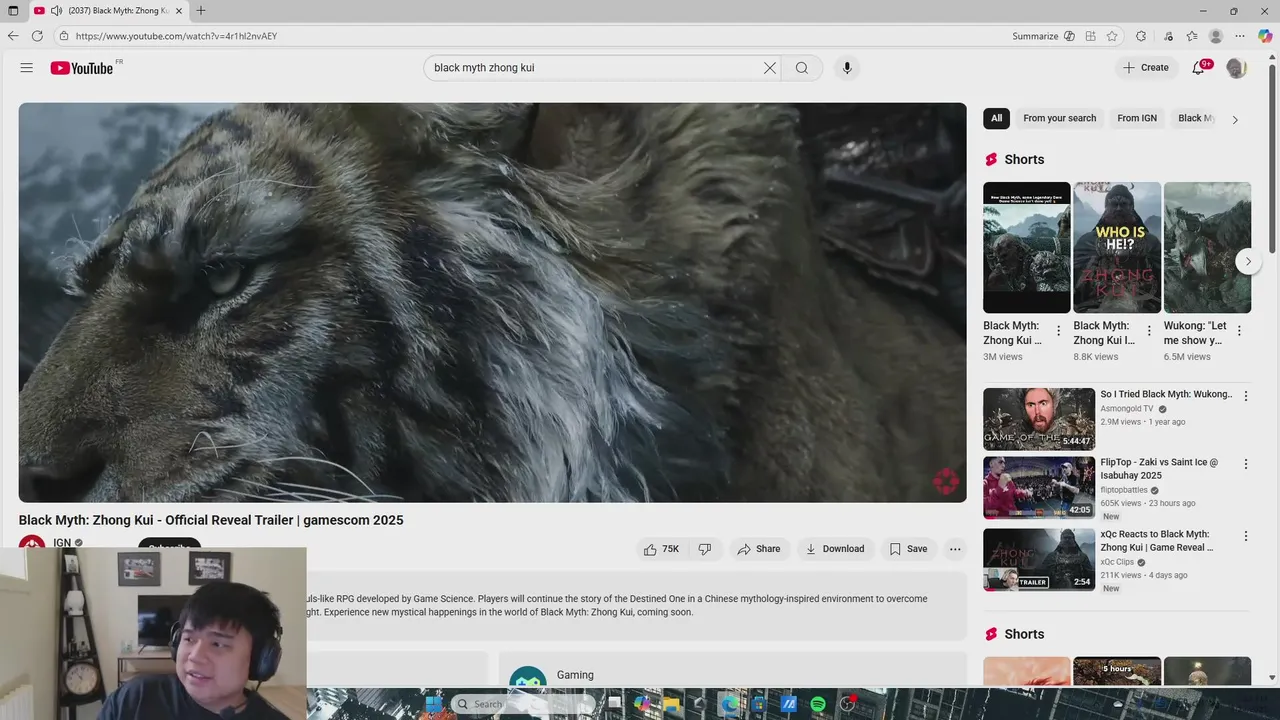Run search with the magnifier button

(802, 68)
